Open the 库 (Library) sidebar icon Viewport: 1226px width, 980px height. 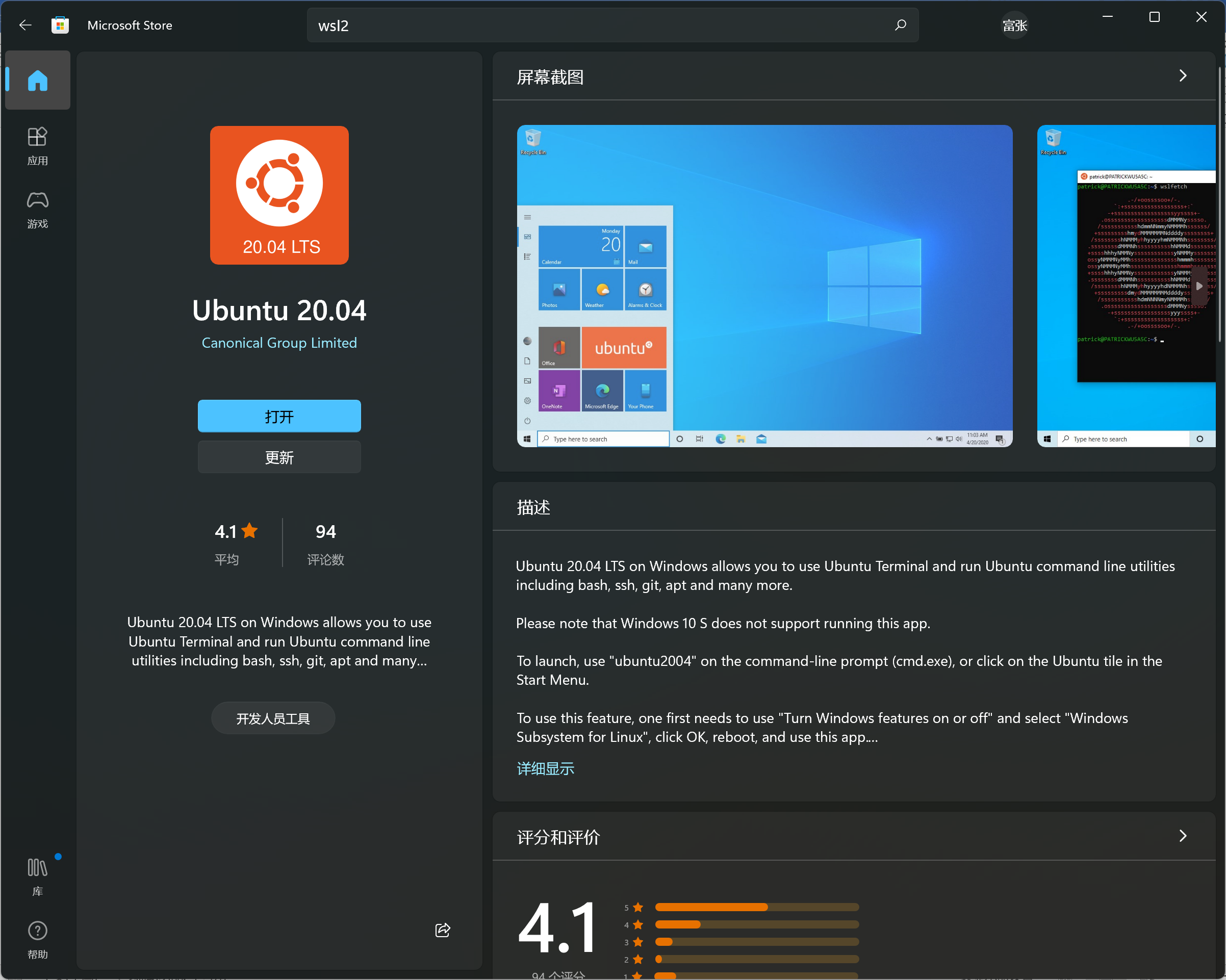[38, 876]
